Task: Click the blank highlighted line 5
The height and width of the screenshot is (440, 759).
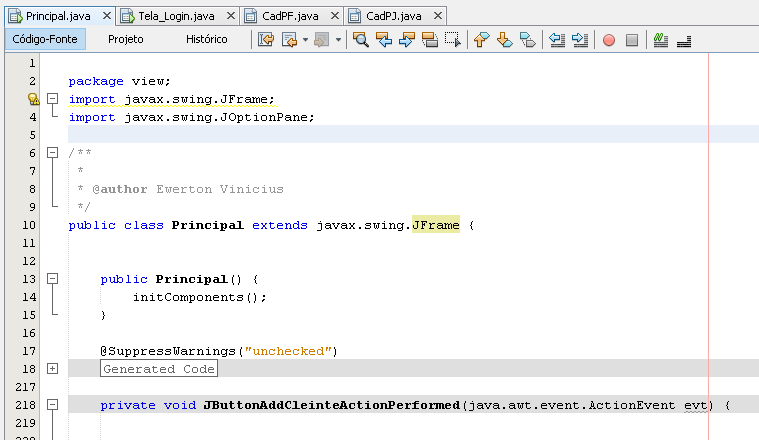Action: 413,135
